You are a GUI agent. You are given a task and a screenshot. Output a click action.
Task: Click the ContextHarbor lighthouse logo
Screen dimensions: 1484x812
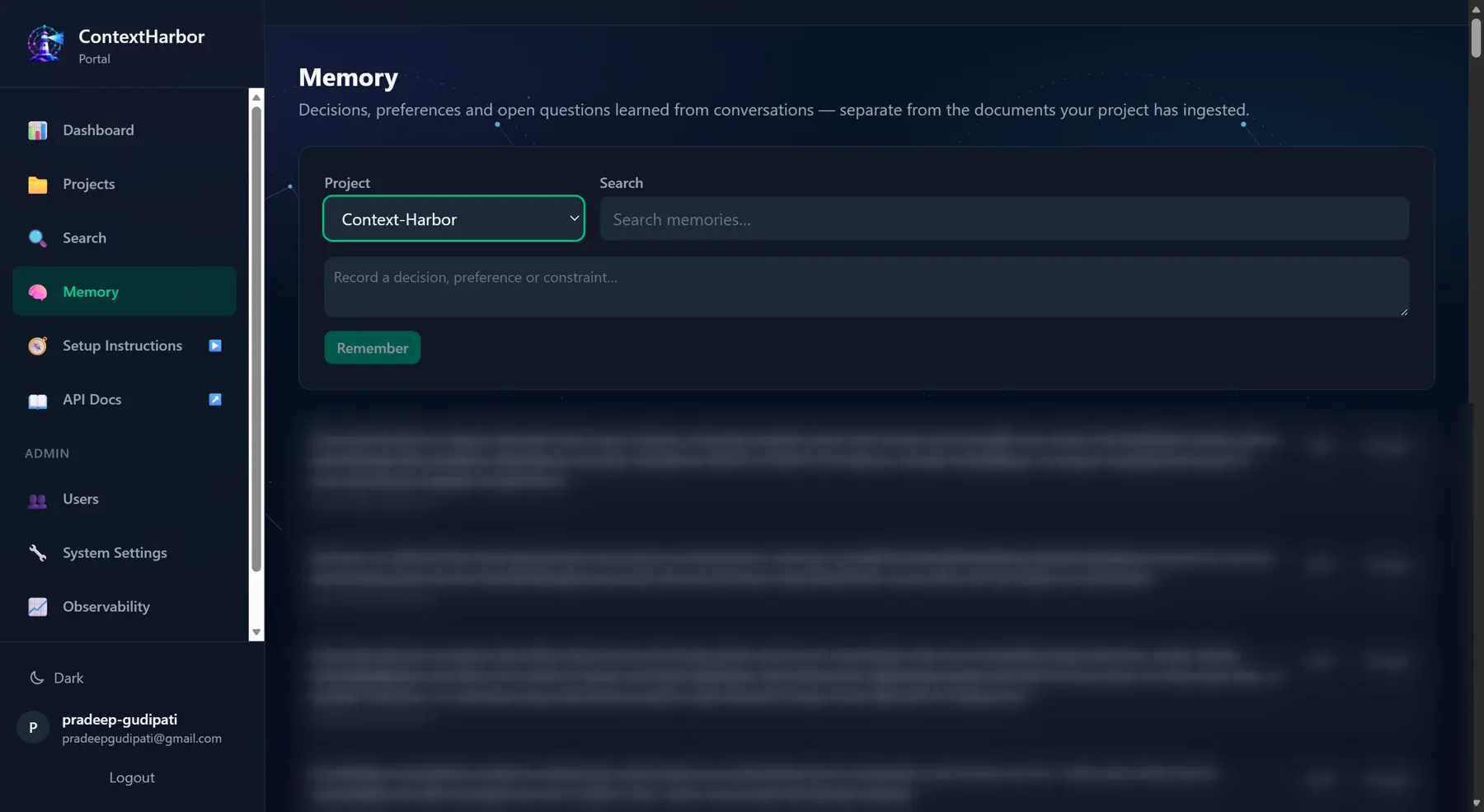click(x=45, y=44)
